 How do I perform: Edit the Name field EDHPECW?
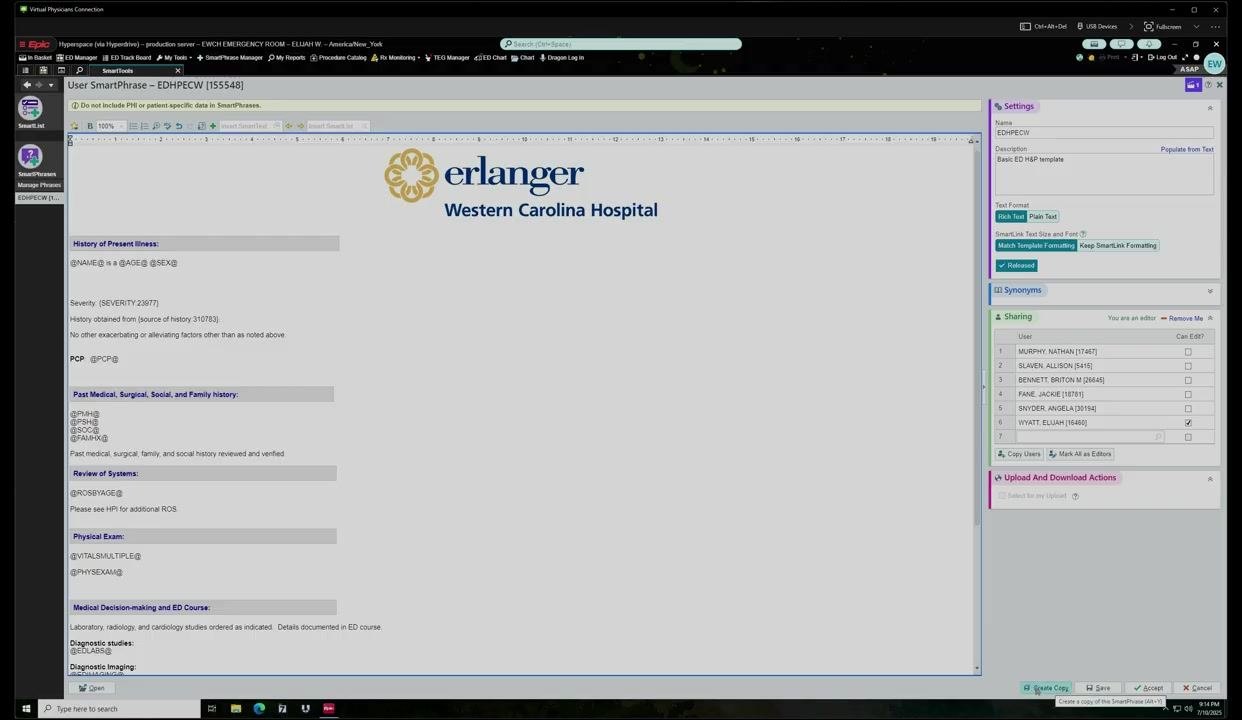click(1104, 132)
